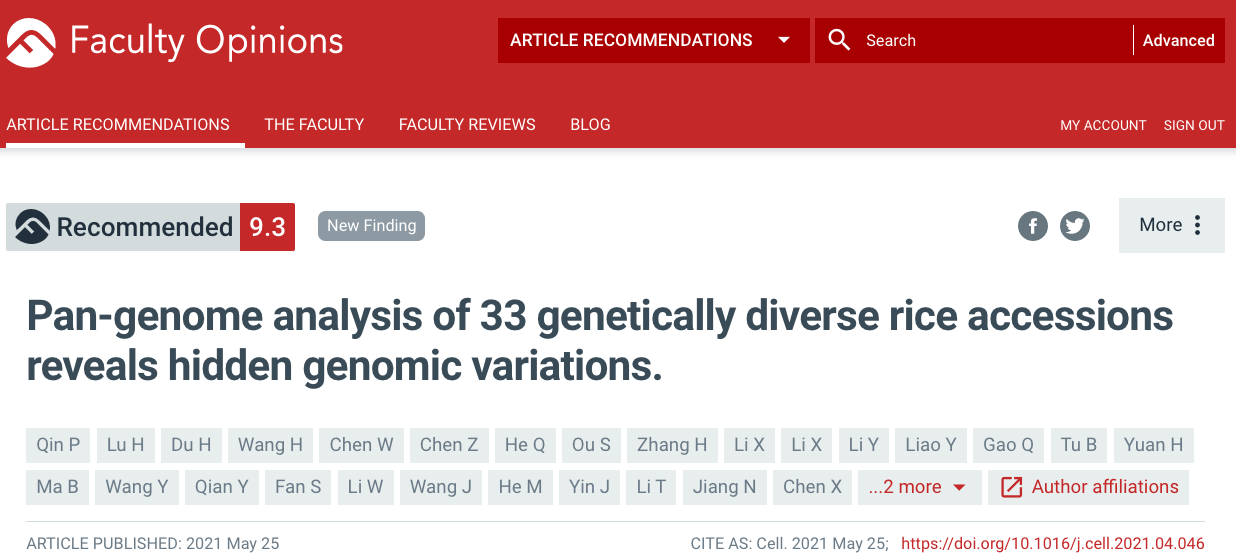Open the More options menu
1236x560 pixels.
1171,225
